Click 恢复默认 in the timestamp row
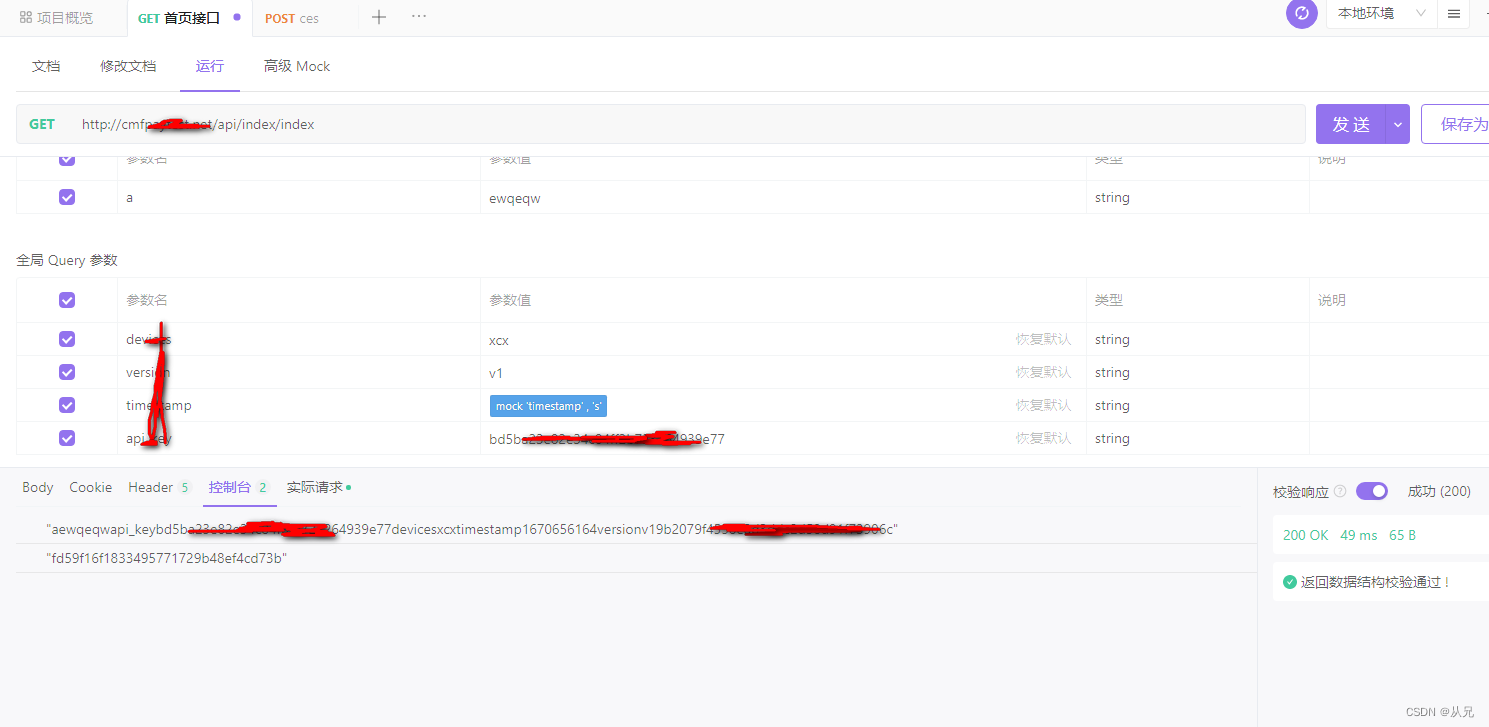Image resolution: width=1489 pixels, height=727 pixels. pyautogui.click(x=1043, y=405)
